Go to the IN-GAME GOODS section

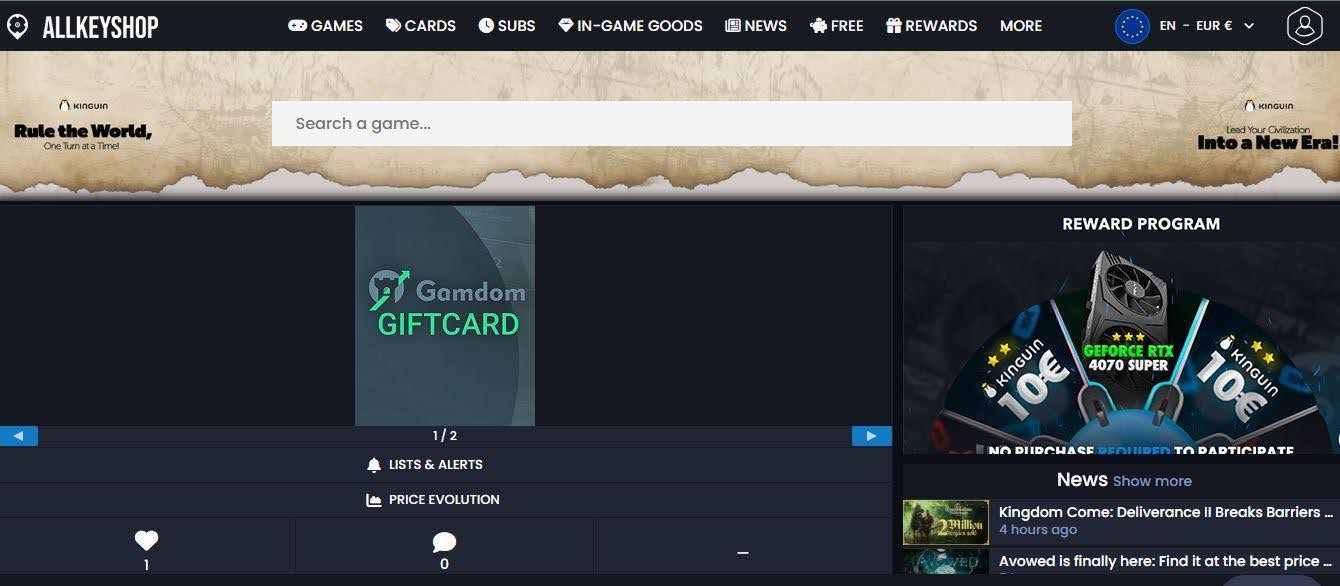[x=630, y=26]
